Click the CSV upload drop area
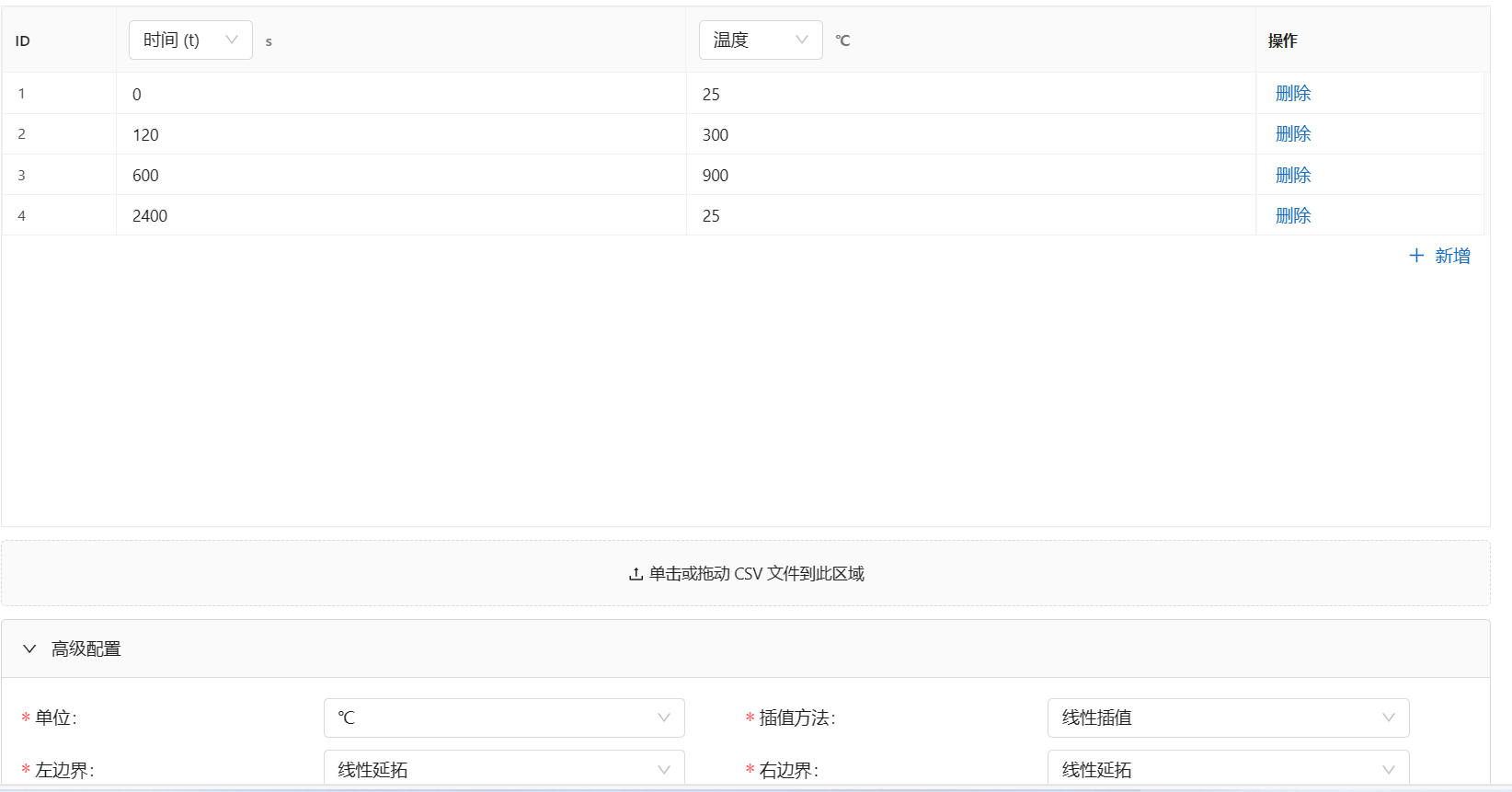Viewport: 1512px width, 792px height. 746,573
